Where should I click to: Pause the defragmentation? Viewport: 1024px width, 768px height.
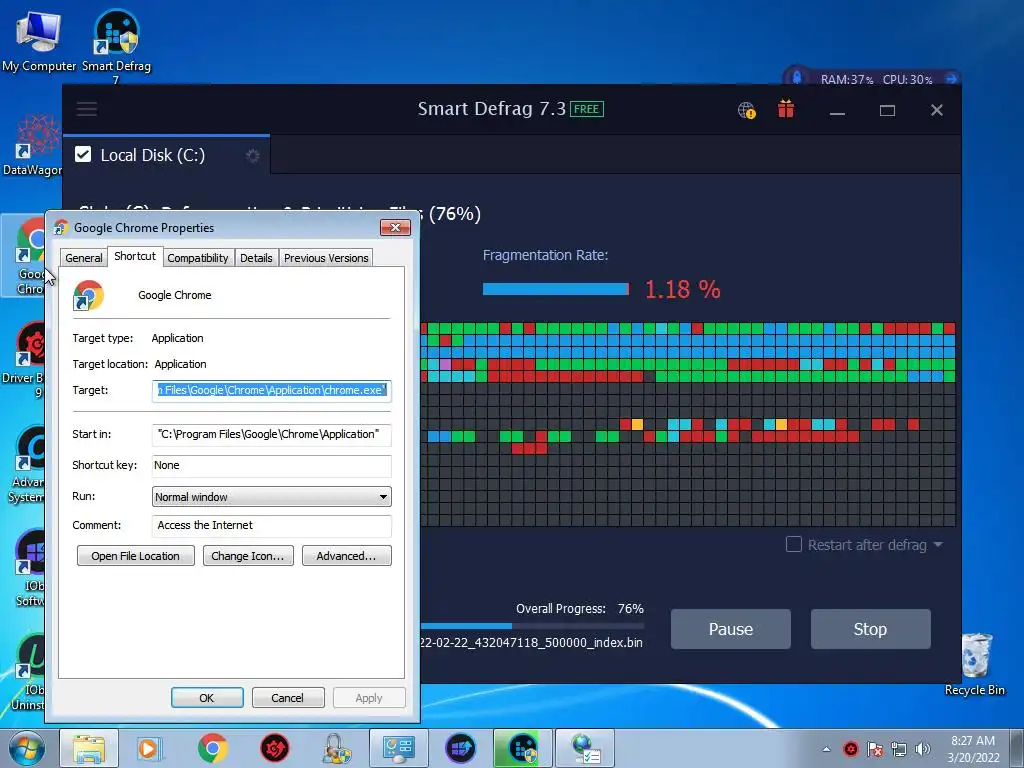coord(730,629)
